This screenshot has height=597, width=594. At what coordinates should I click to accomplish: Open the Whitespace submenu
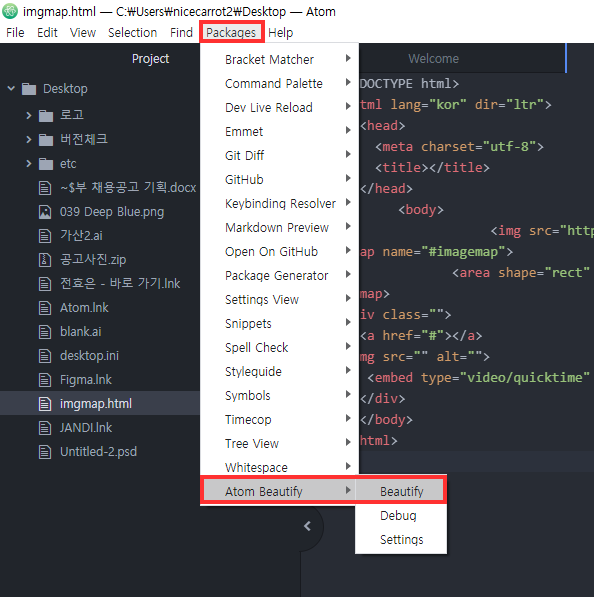279,467
